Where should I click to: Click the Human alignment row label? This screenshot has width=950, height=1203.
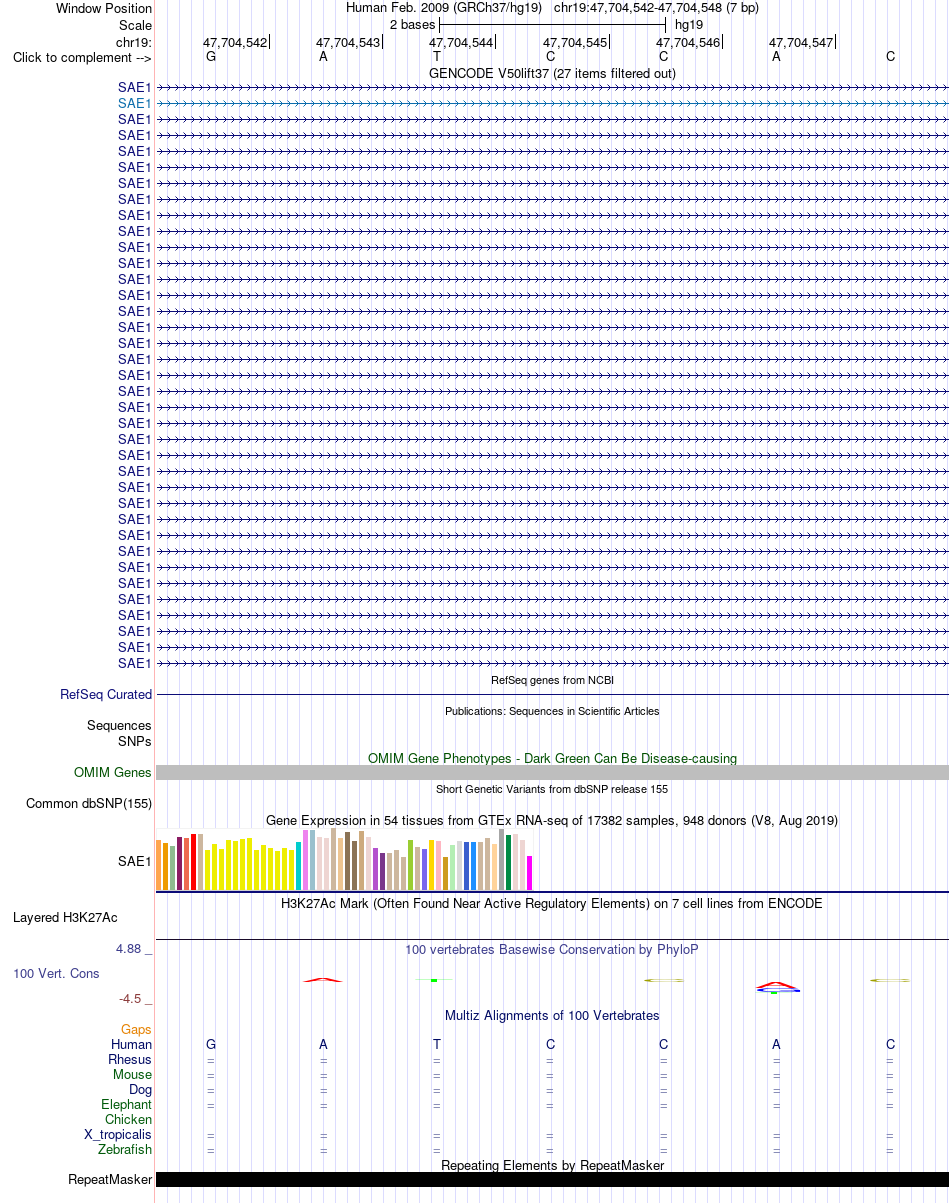132,1044
